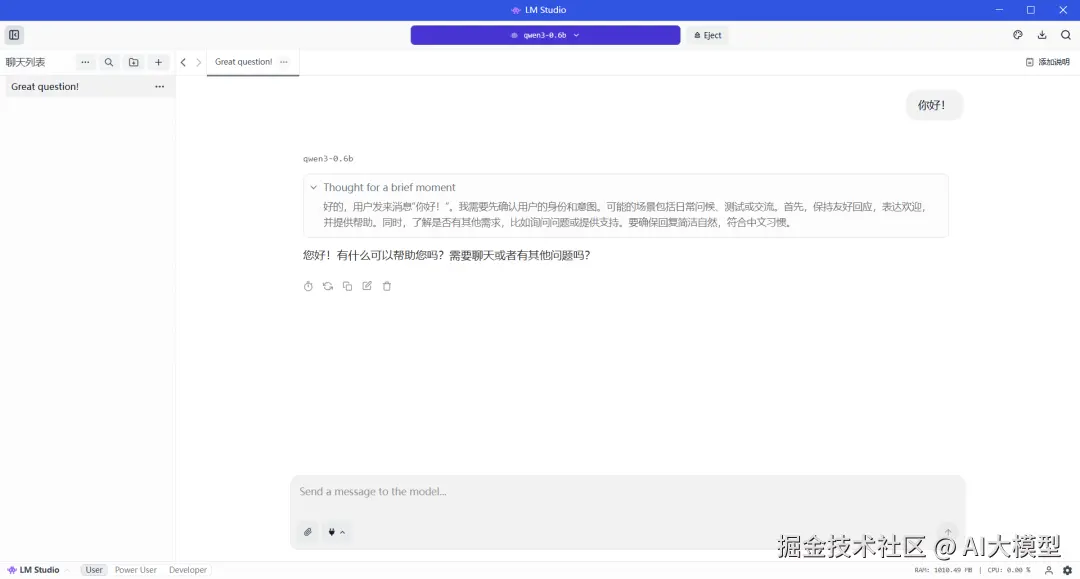Screen dimensions: 1080x579
Task: Open the ellipsis menu on the 'Great question!' tab
Action: 284,62
